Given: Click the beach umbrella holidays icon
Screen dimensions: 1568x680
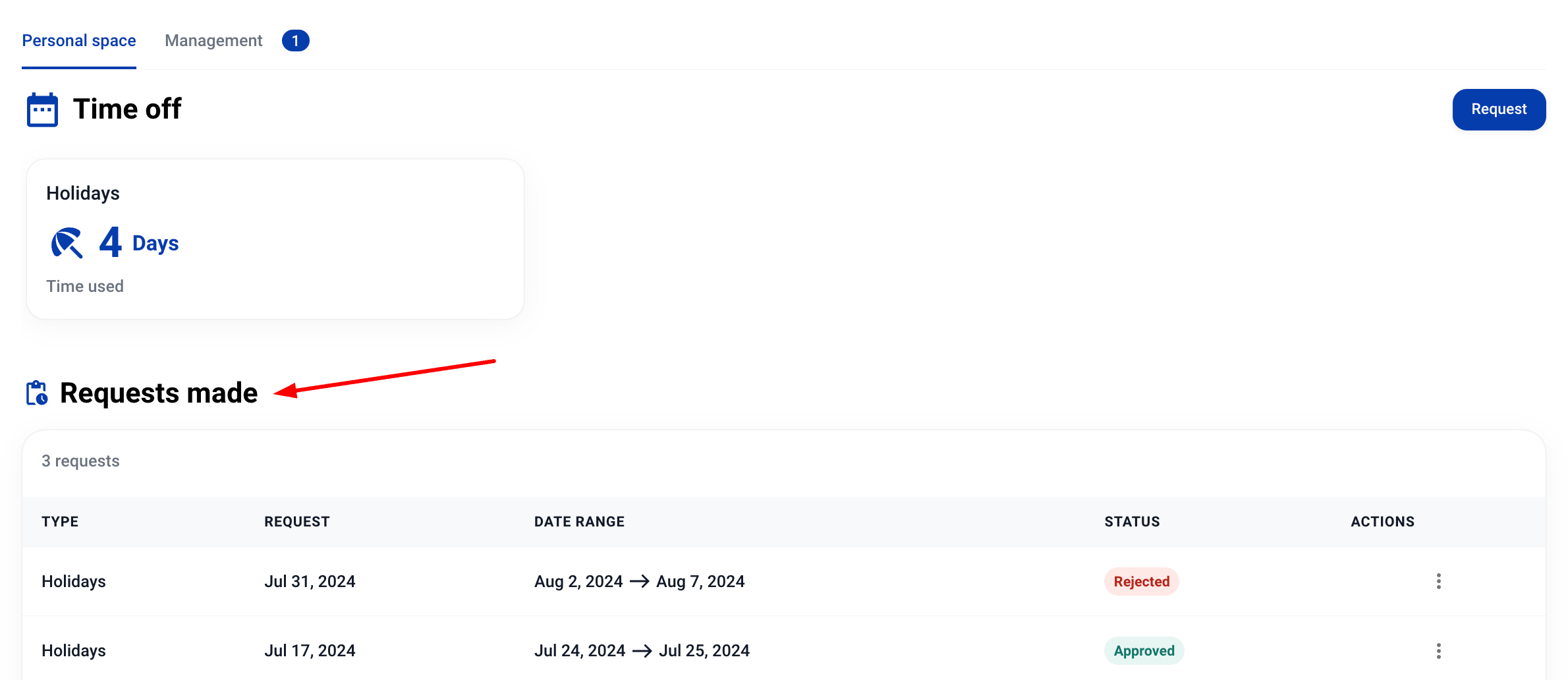Looking at the screenshot, I should pyautogui.click(x=67, y=242).
